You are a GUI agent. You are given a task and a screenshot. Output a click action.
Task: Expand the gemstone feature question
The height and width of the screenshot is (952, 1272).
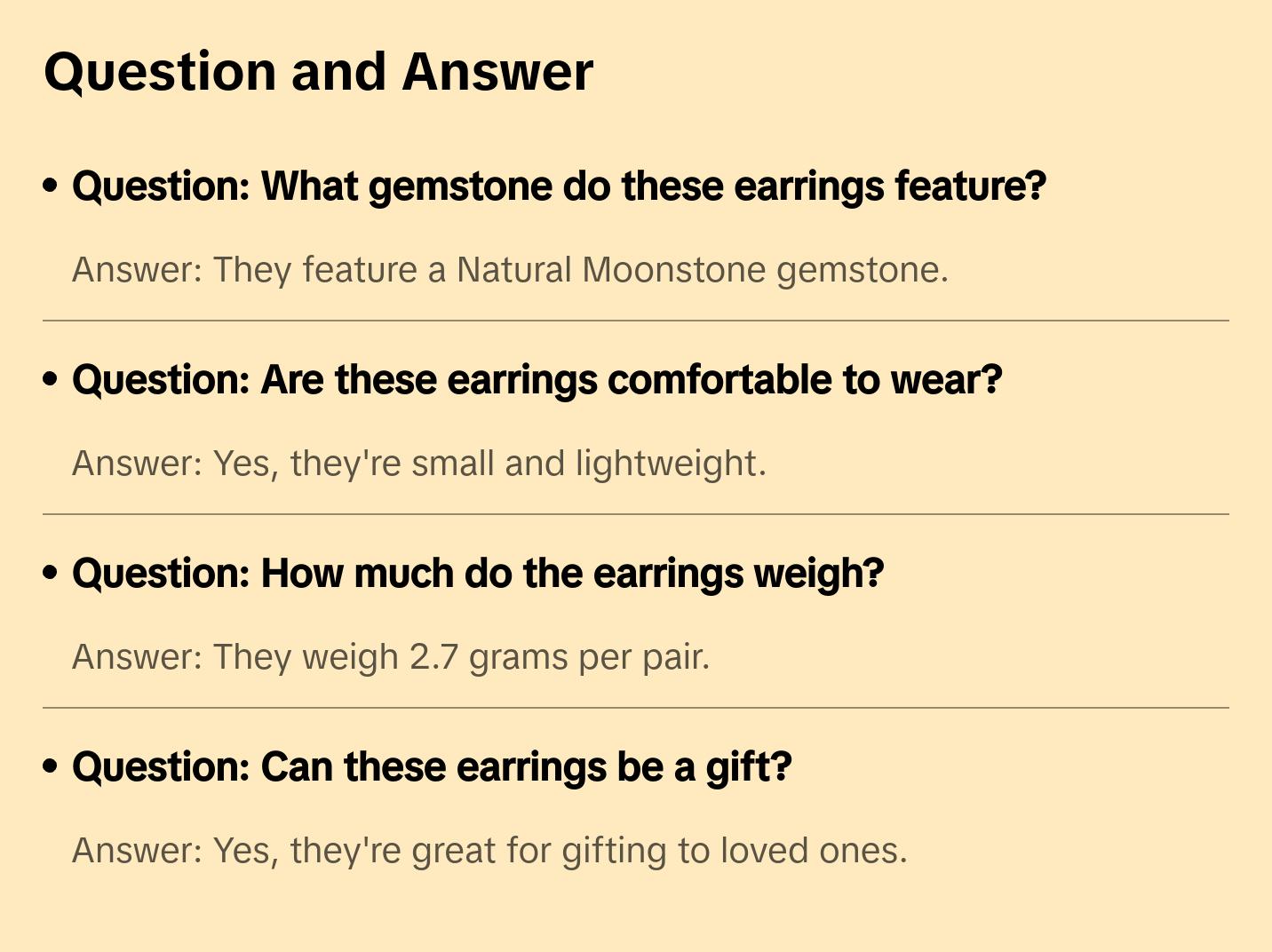pos(559,186)
